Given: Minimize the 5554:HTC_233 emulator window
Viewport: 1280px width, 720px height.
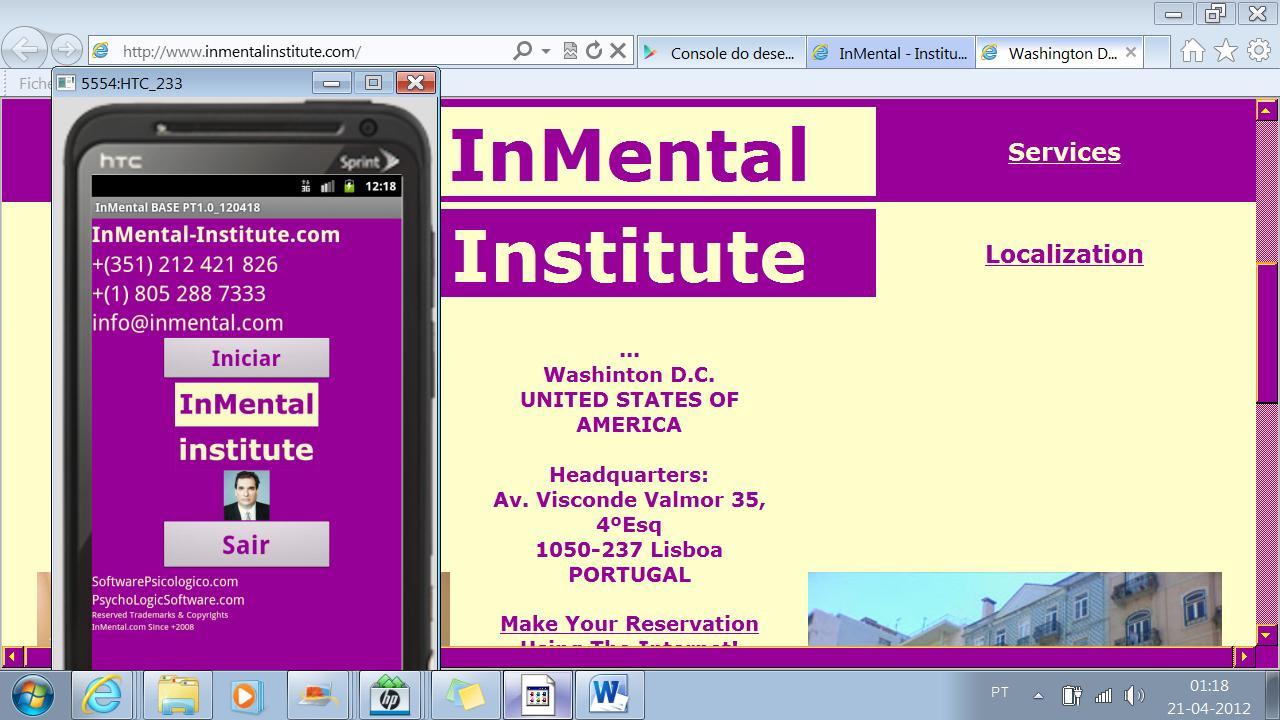Looking at the screenshot, I should [x=331, y=83].
